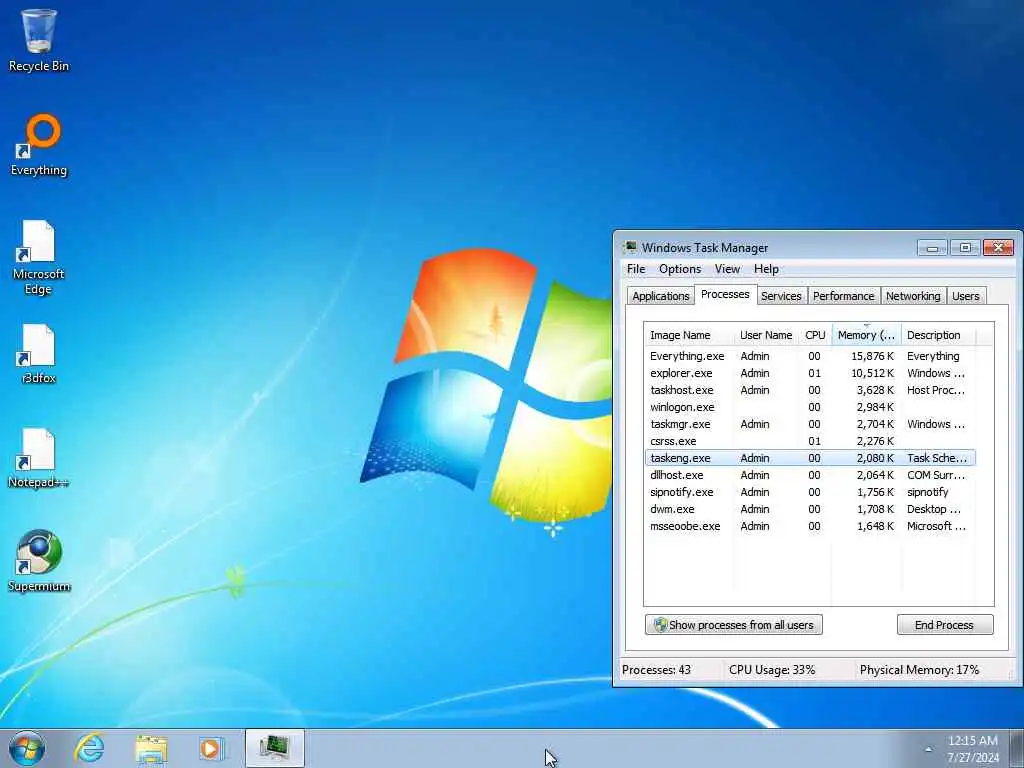
Task: Maximize the Windows Task Manager window
Action: (965, 248)
